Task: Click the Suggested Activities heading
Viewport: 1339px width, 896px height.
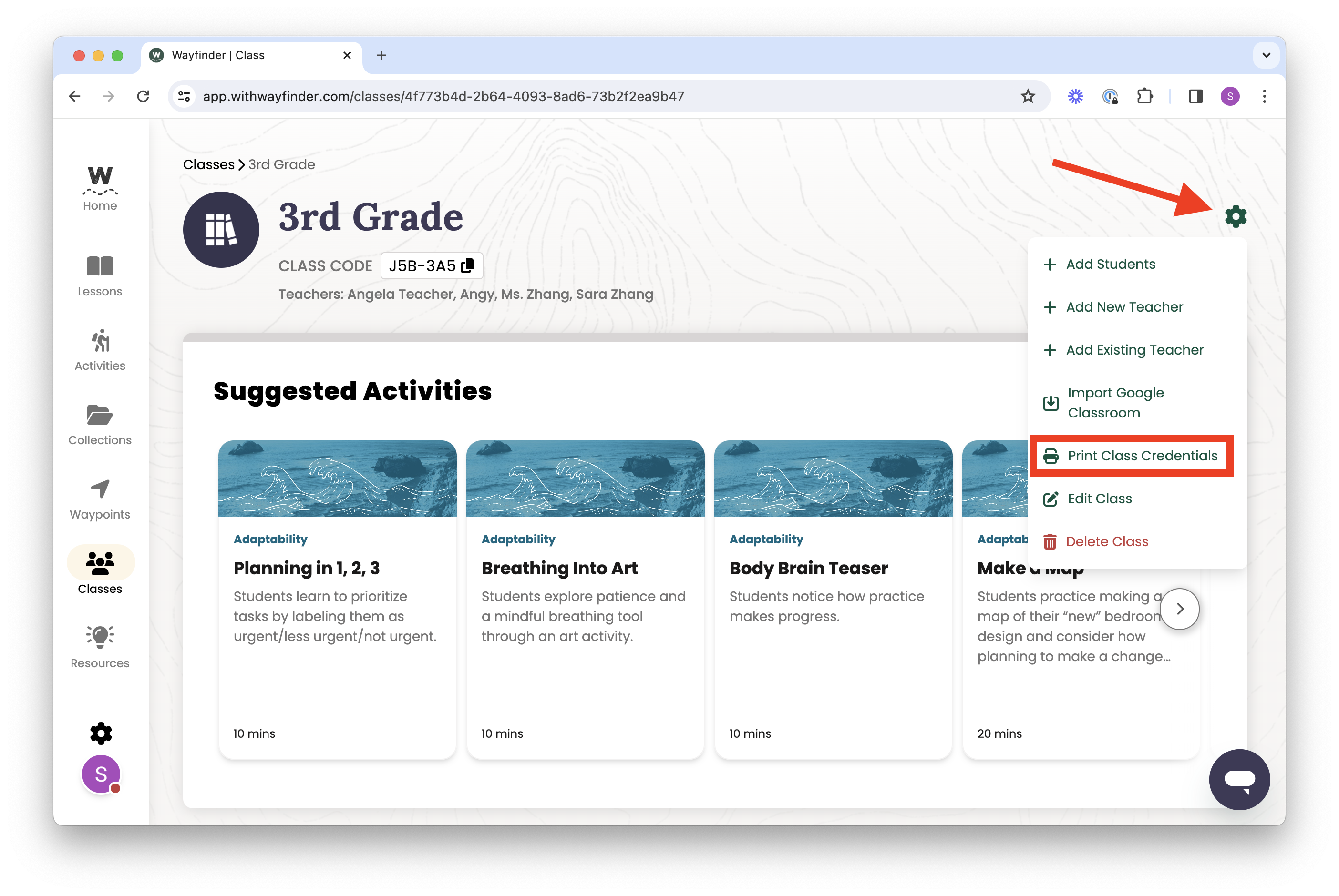Action: (x=352, y=391)
